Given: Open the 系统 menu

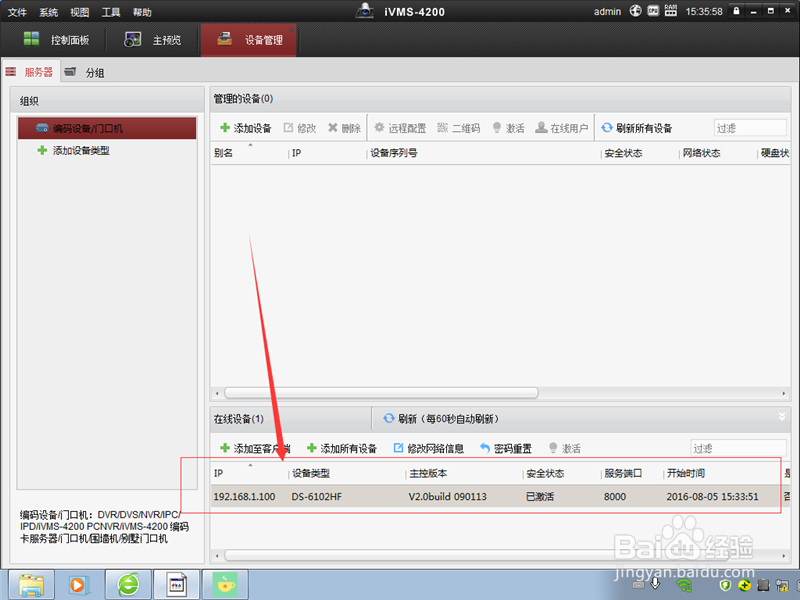Looking at the screenshot, I should pyautogui.click(x=48, y=12).
